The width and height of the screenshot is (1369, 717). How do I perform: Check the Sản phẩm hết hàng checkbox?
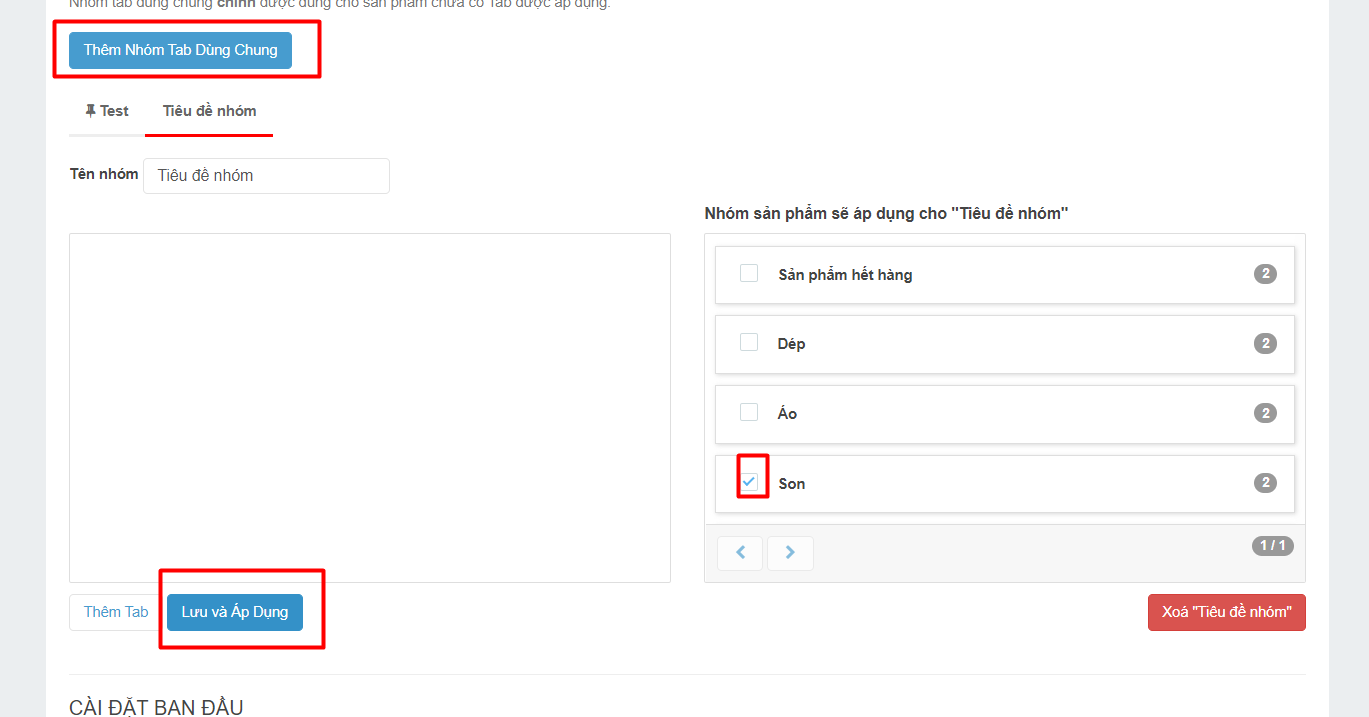748,273
